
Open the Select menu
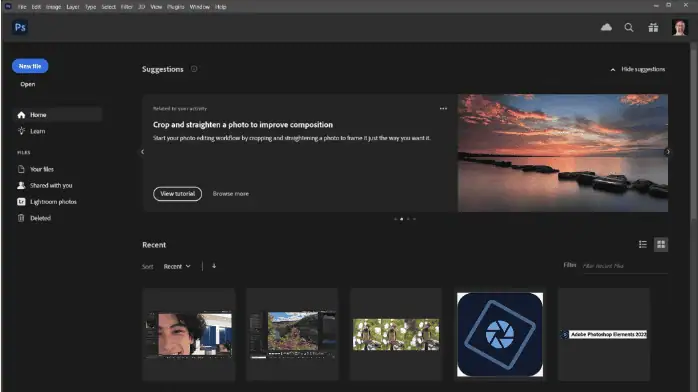pos(108,7)
